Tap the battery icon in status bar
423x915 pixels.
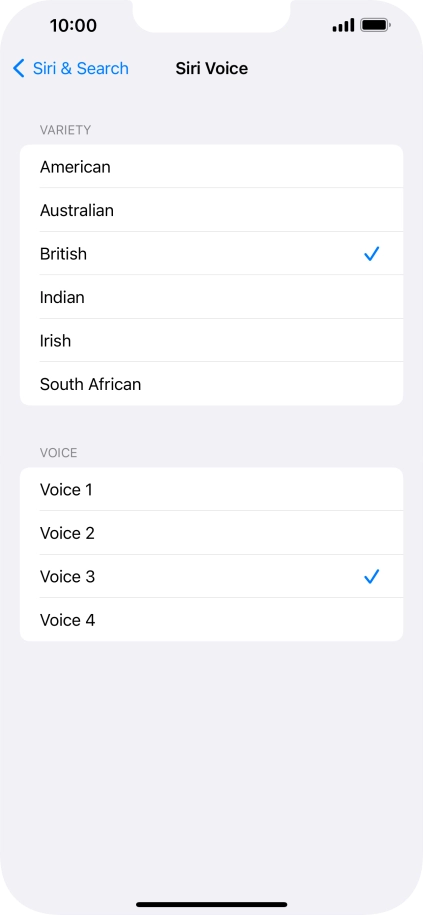376,25
